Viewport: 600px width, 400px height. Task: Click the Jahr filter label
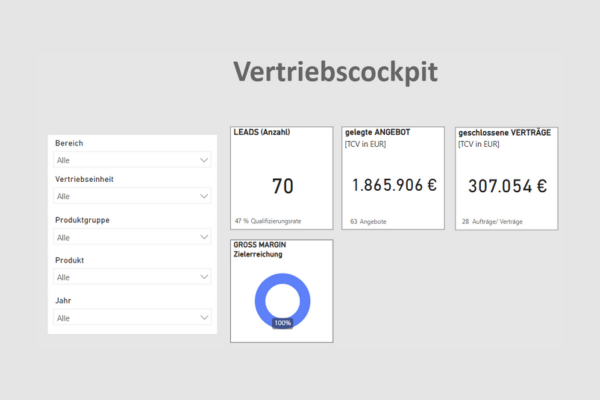[x=63, y=300]
